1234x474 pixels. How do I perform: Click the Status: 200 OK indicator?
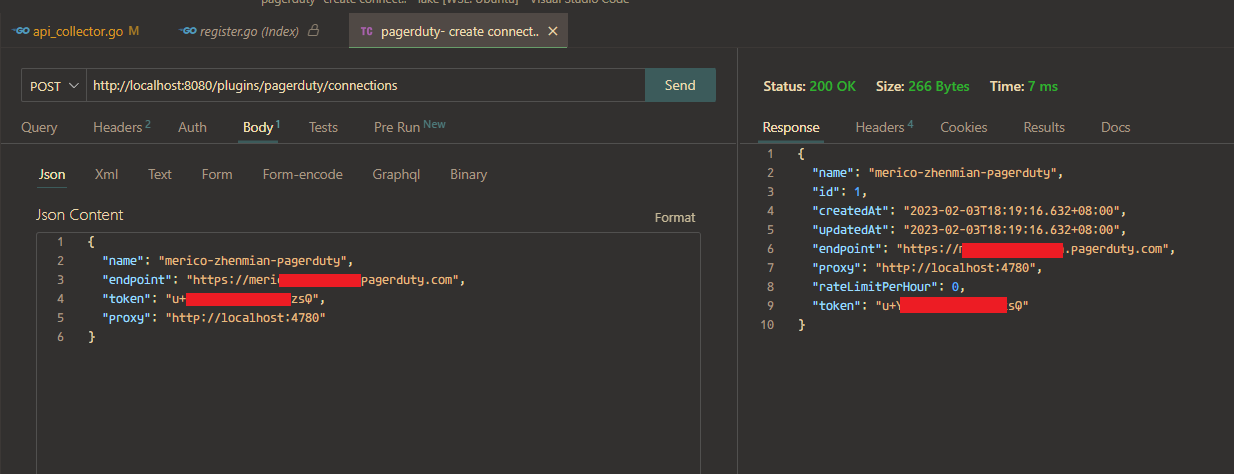click(x=809, y=86)
